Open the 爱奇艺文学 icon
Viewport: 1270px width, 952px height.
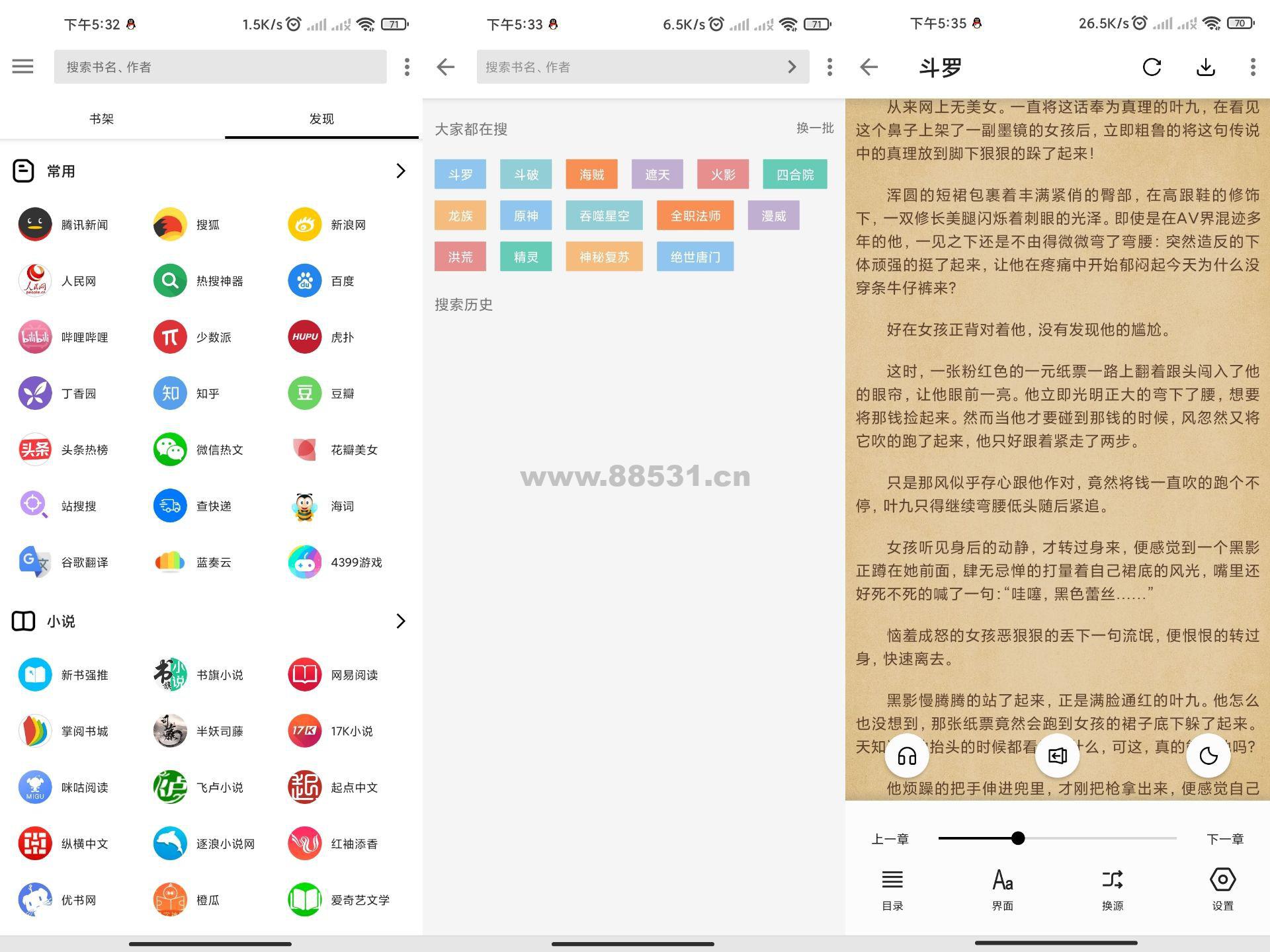(x=305, y=900)
